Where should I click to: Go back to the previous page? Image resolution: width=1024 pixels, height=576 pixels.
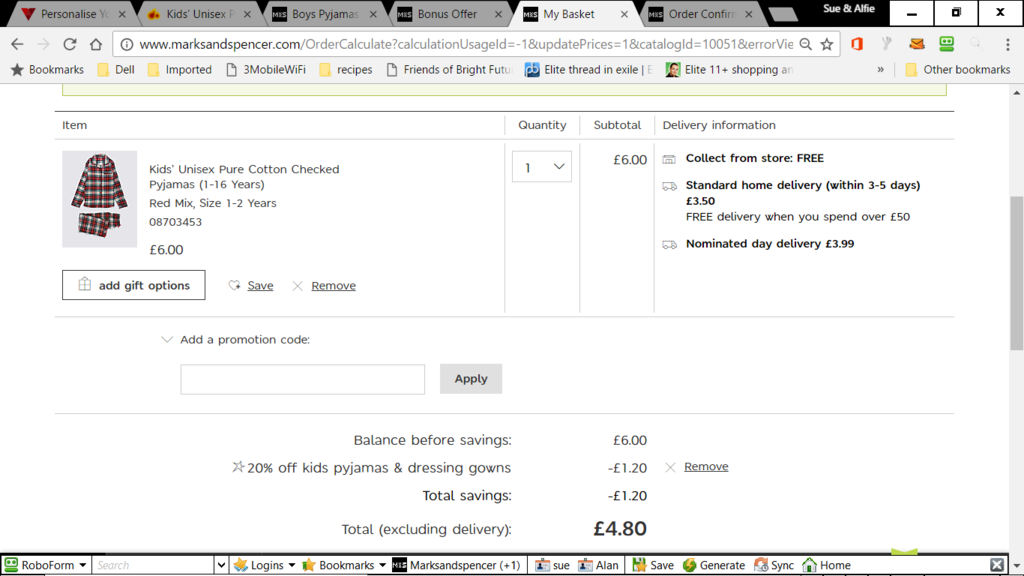point(18,44)
